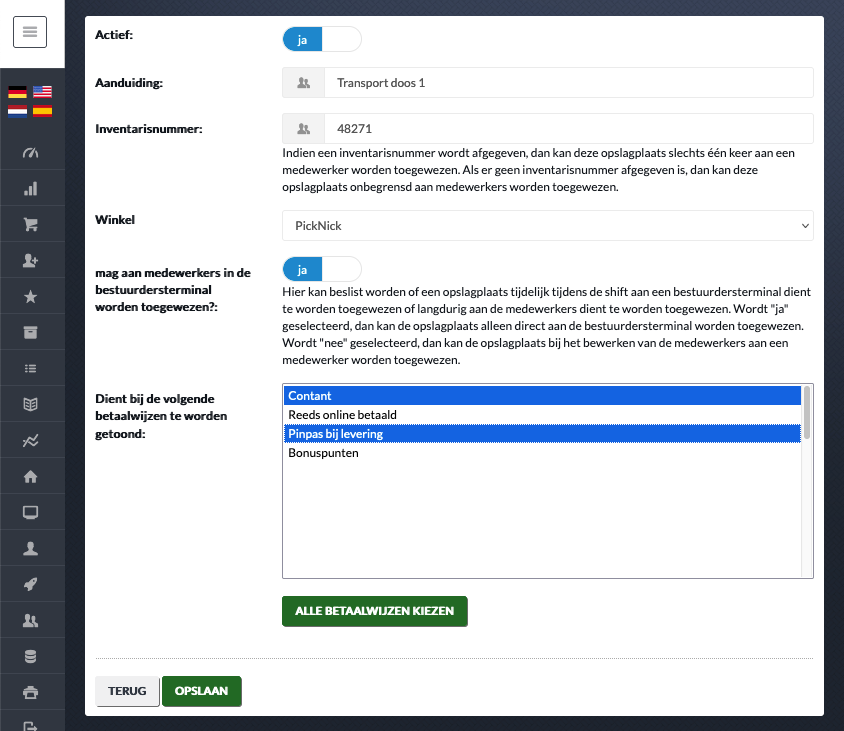Select the US flag language icon
This screenshot has height=731, width=844.
42,92
